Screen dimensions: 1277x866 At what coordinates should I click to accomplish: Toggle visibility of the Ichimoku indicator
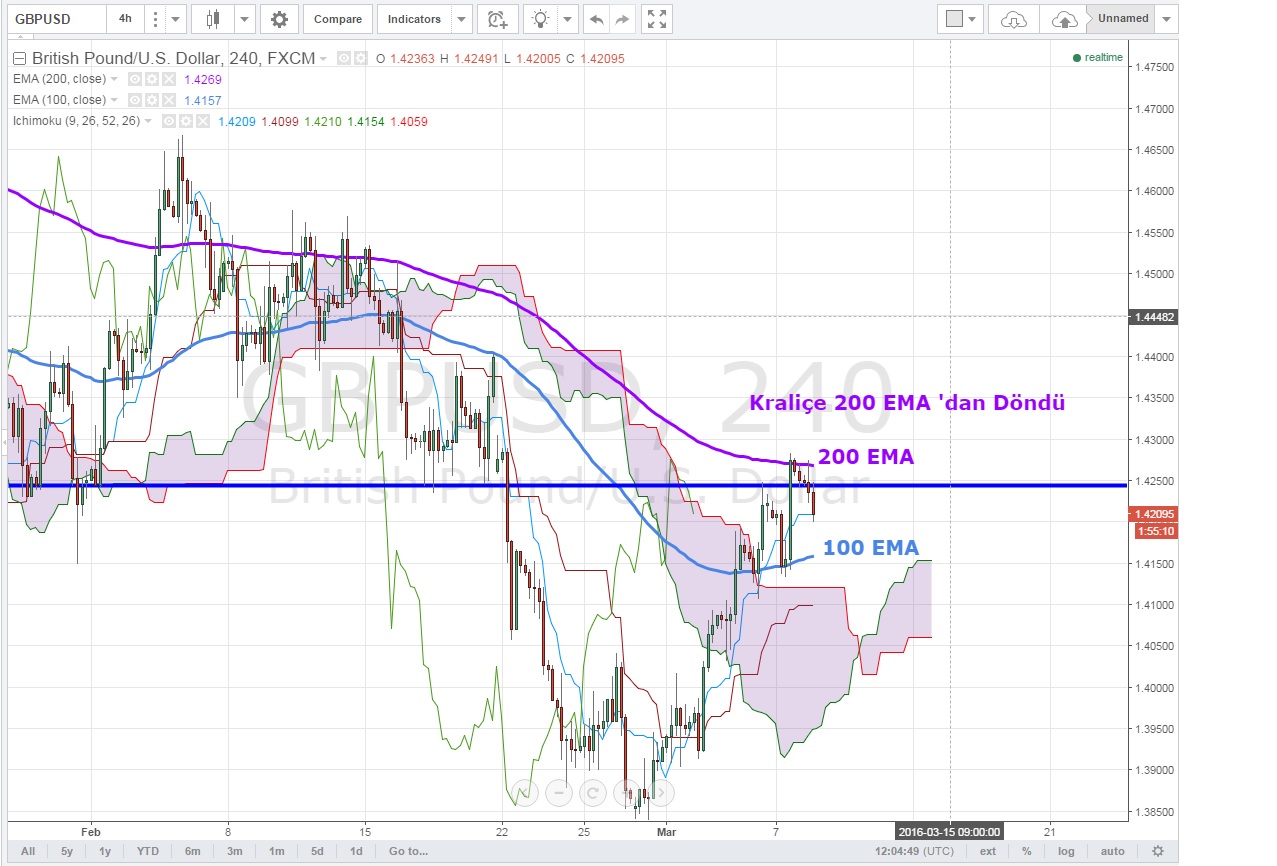pyautogui.click(x=170, y=121)
